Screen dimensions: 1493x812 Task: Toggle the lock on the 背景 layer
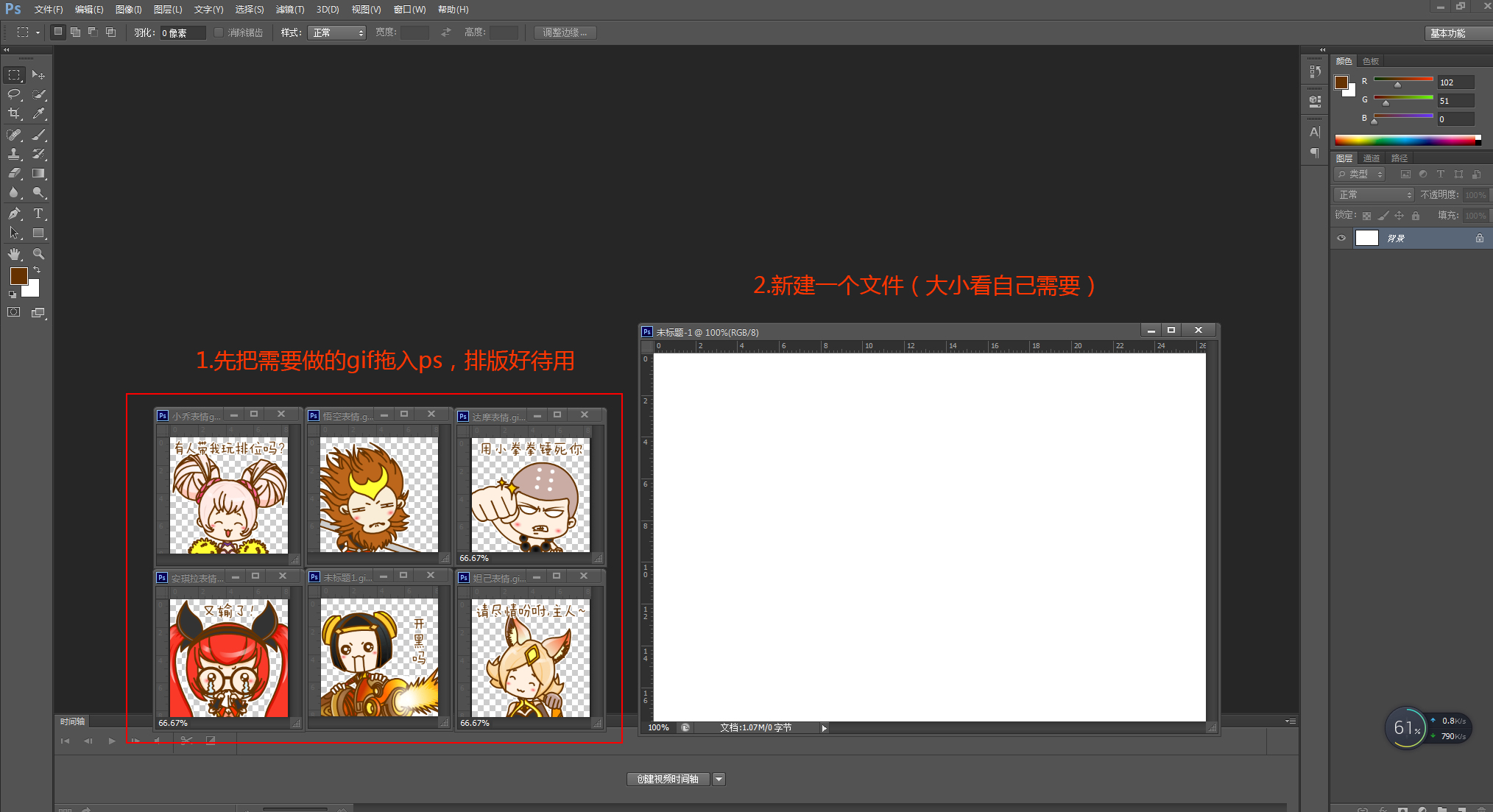tap(1479, 238)
